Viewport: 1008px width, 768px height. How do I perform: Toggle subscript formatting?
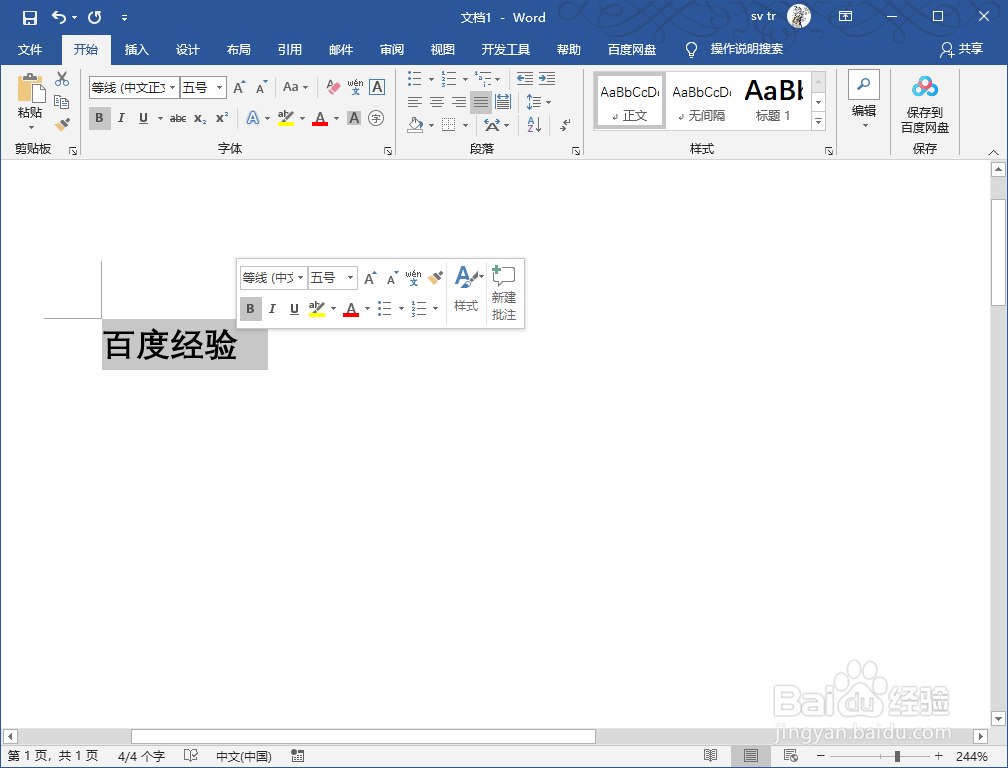click(x=200, y=118)
